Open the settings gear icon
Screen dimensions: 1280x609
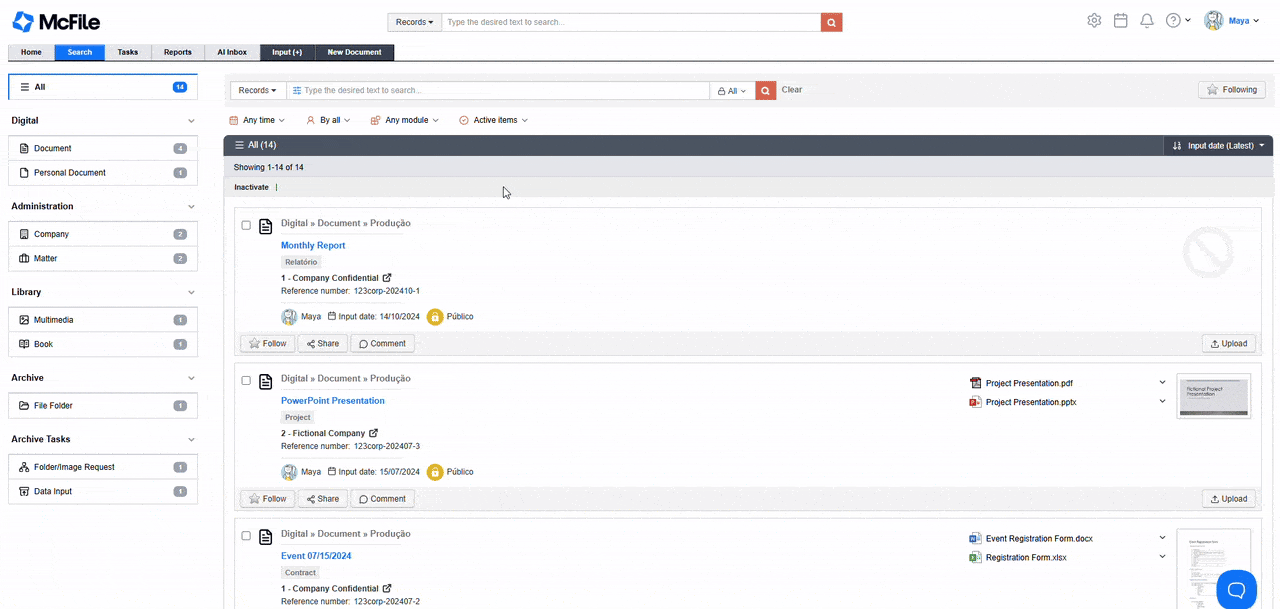(x=1094, y=20)
